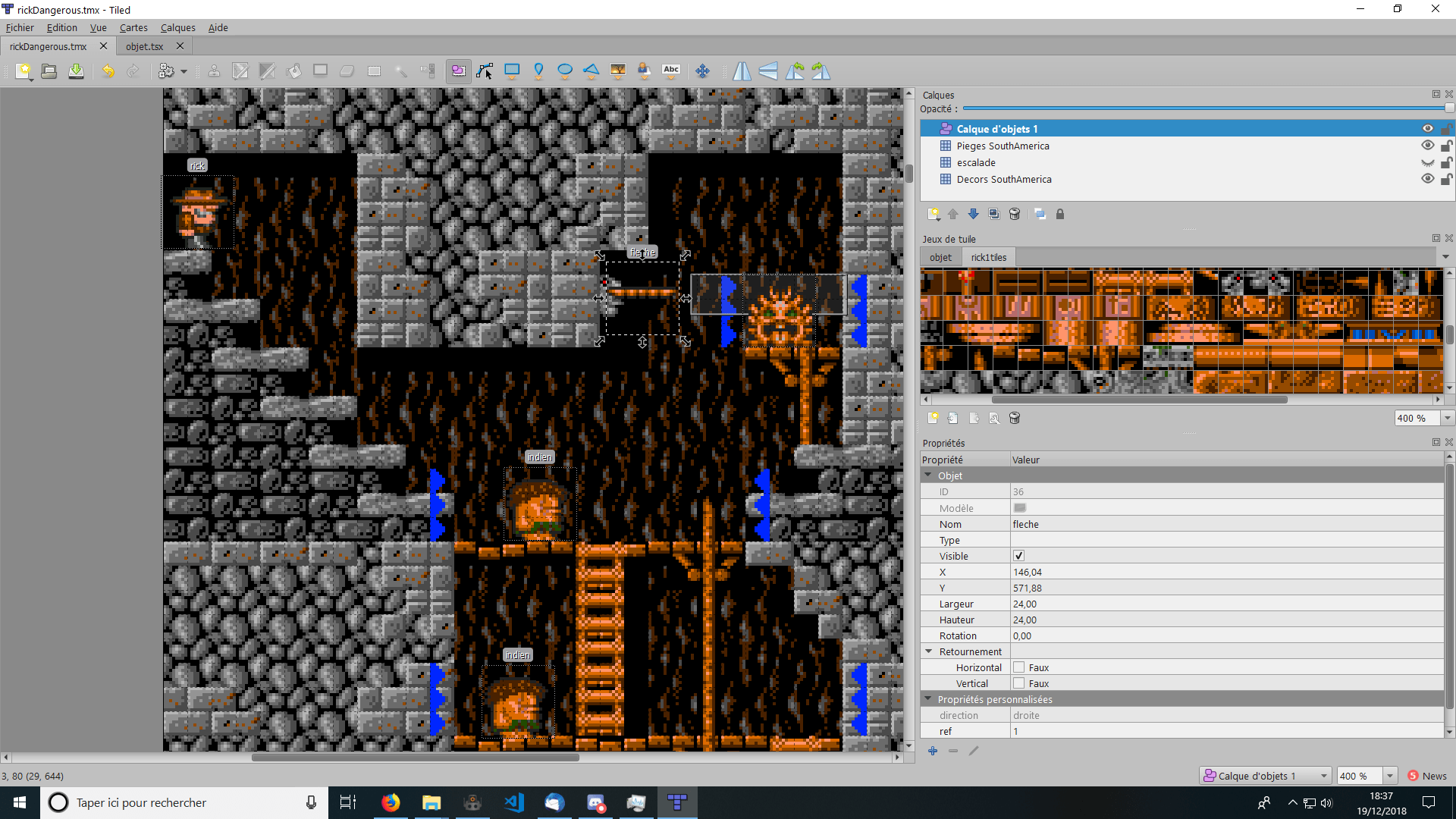Viewport: 1456px width, 819px height.
Task: Open the Calques menu
Action: (x=177, y=27)
